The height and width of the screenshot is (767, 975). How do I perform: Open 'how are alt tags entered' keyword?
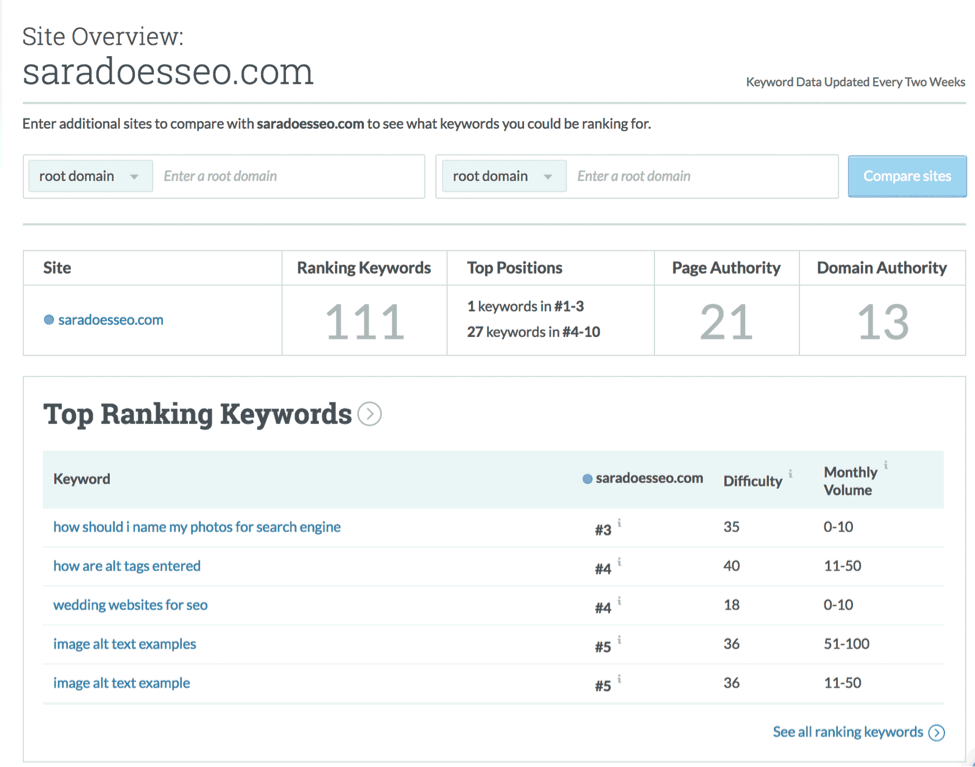click(x=127, y=566)
